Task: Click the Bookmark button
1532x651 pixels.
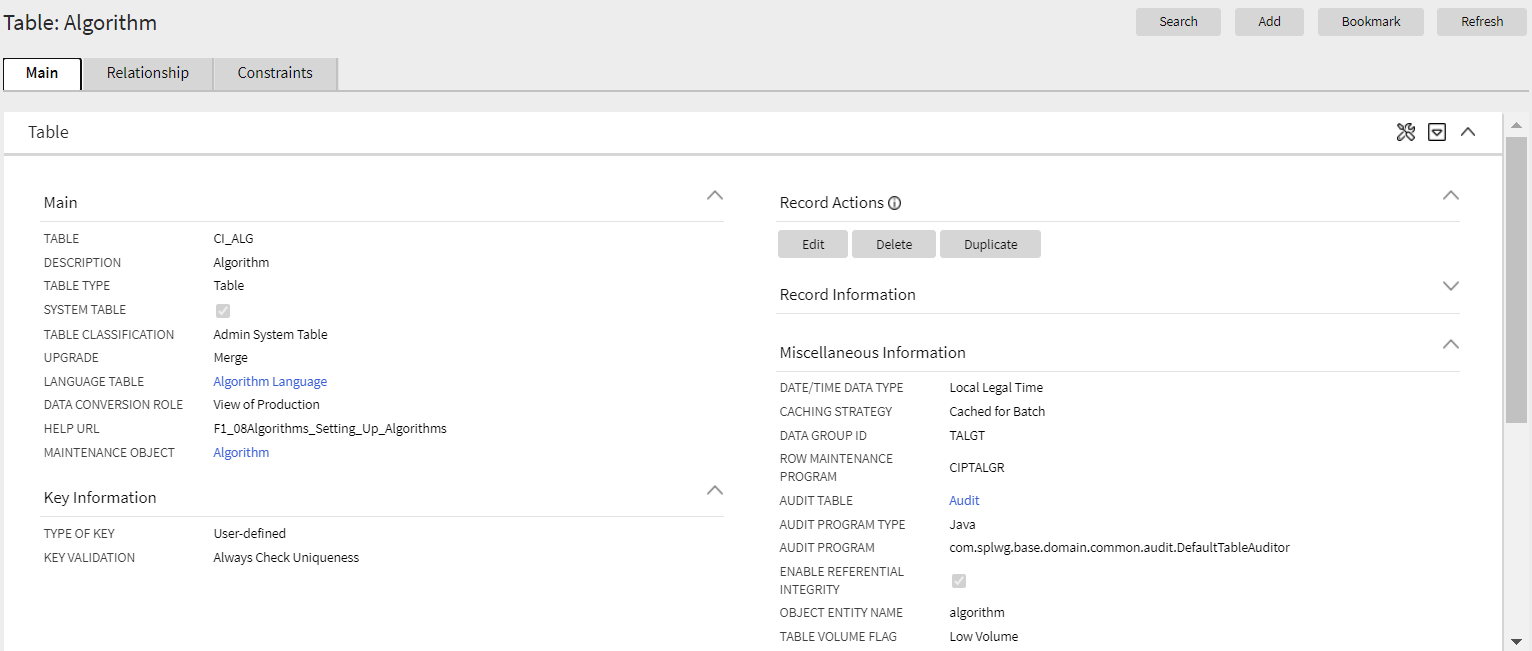Action: [1369, 21]
